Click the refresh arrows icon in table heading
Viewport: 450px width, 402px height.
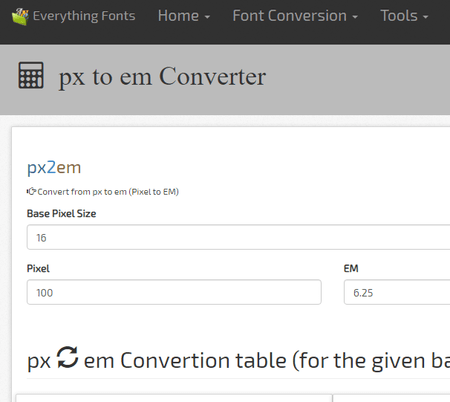point(67,357)
